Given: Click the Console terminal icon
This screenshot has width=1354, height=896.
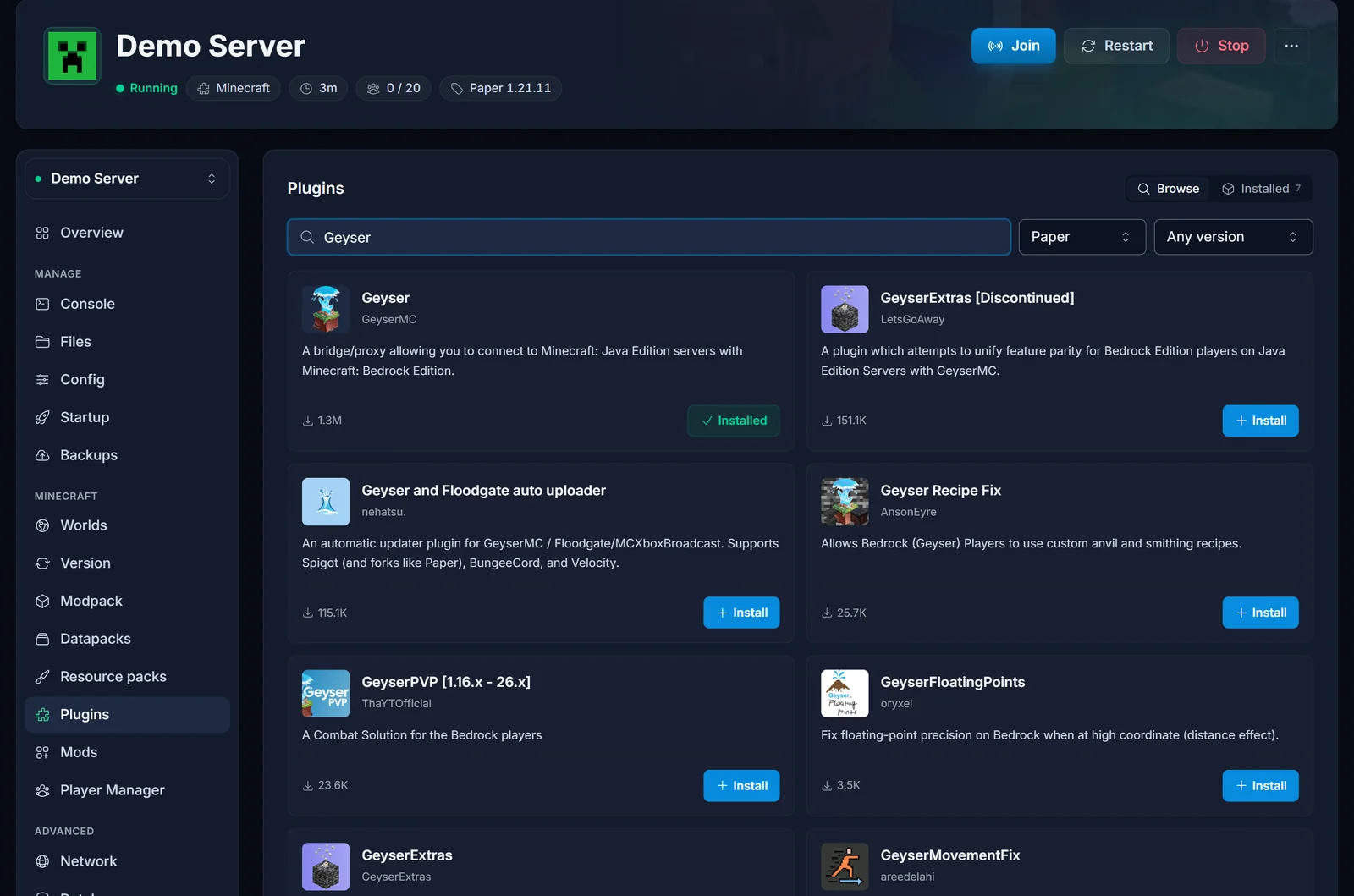Looking at the screenshot, I should 42,304.
